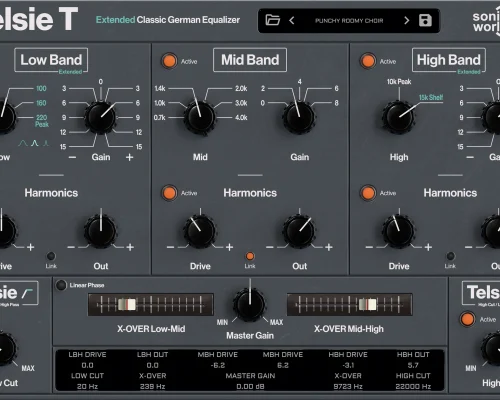Toggle the High Band Active button
The width and height of the screenshot is (500, 400).
tap(368, 61)
